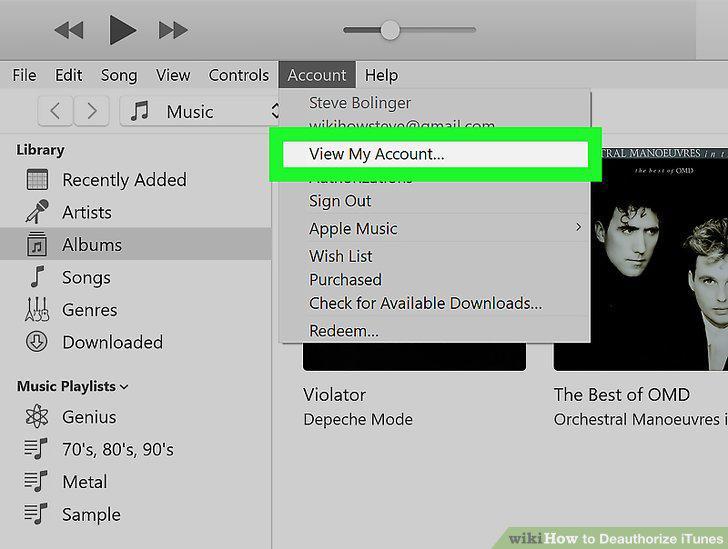Open Purchased from Account menu
728x549 pixels.
(x=345, y=280)
